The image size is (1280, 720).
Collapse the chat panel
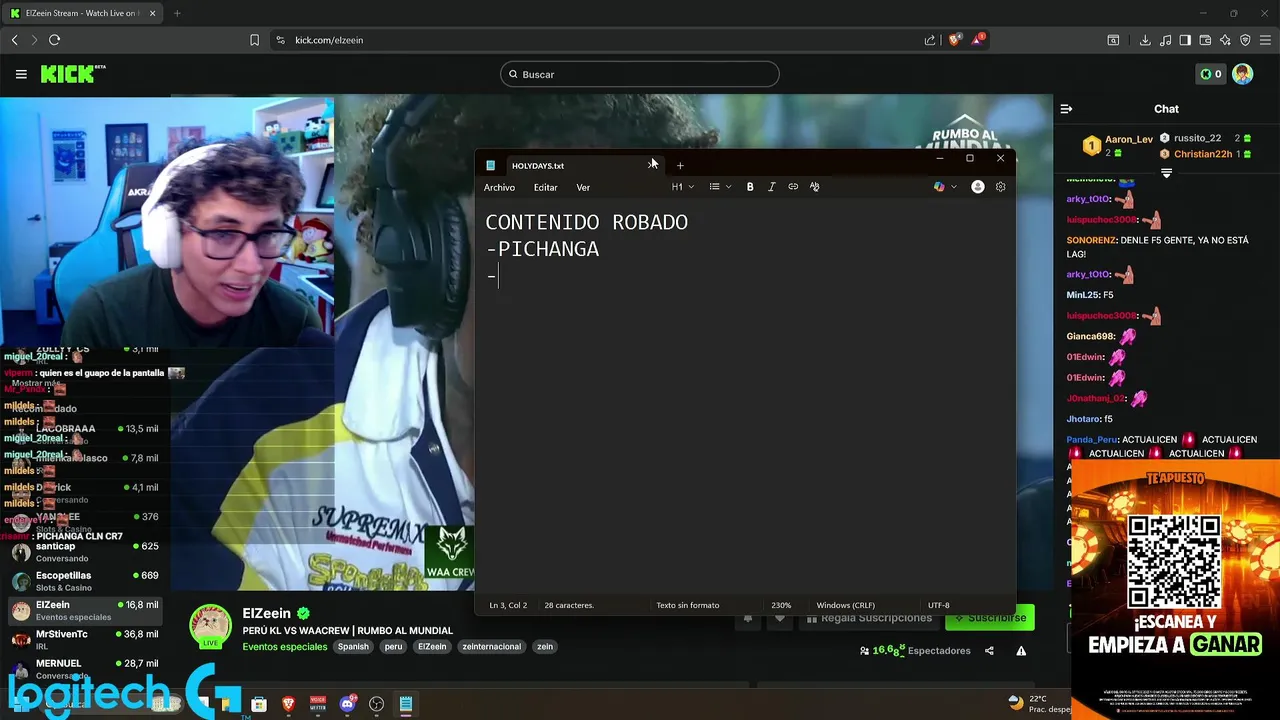[x=1066, y=109]
